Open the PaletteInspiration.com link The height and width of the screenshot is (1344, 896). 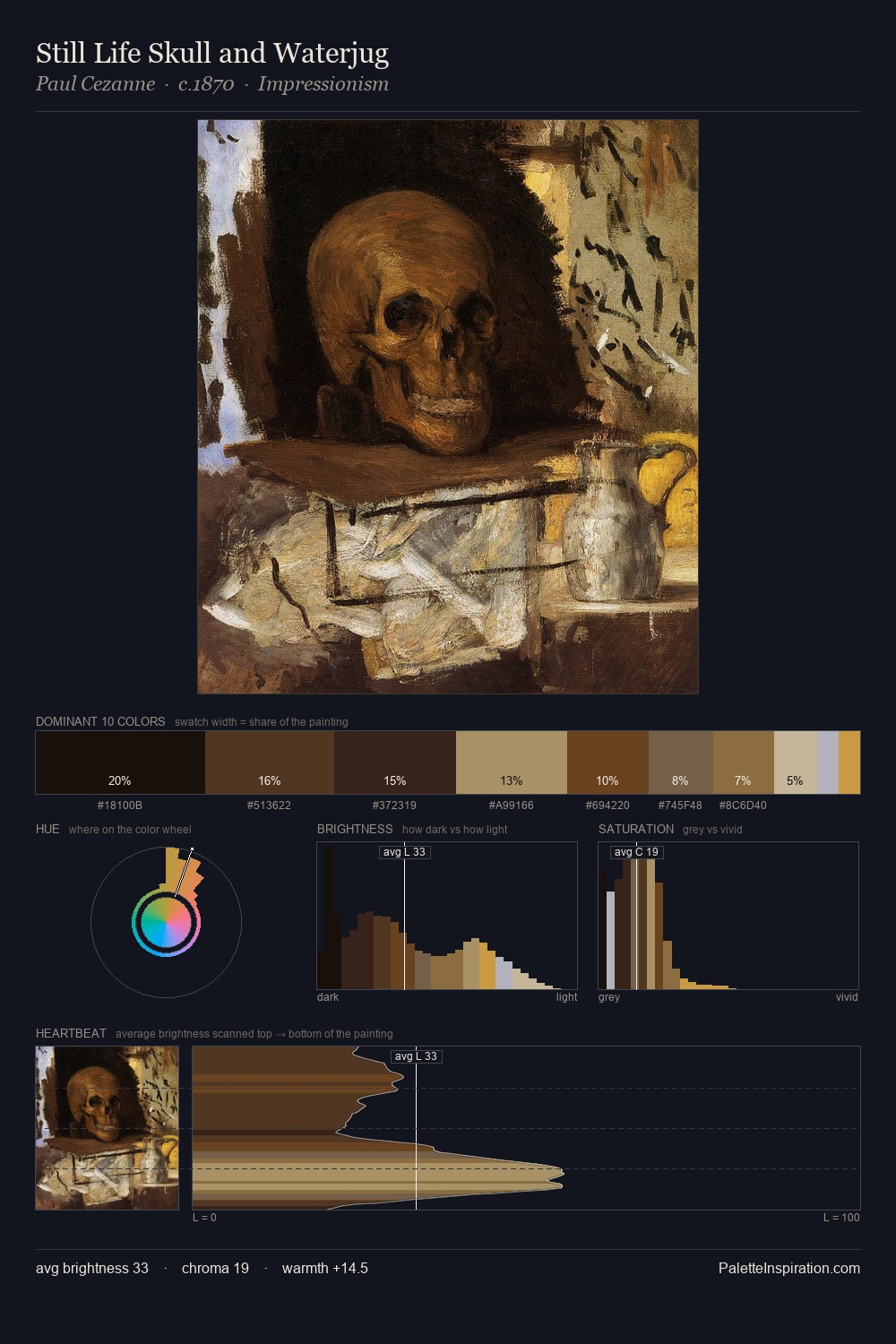(x=789, y=1268)
